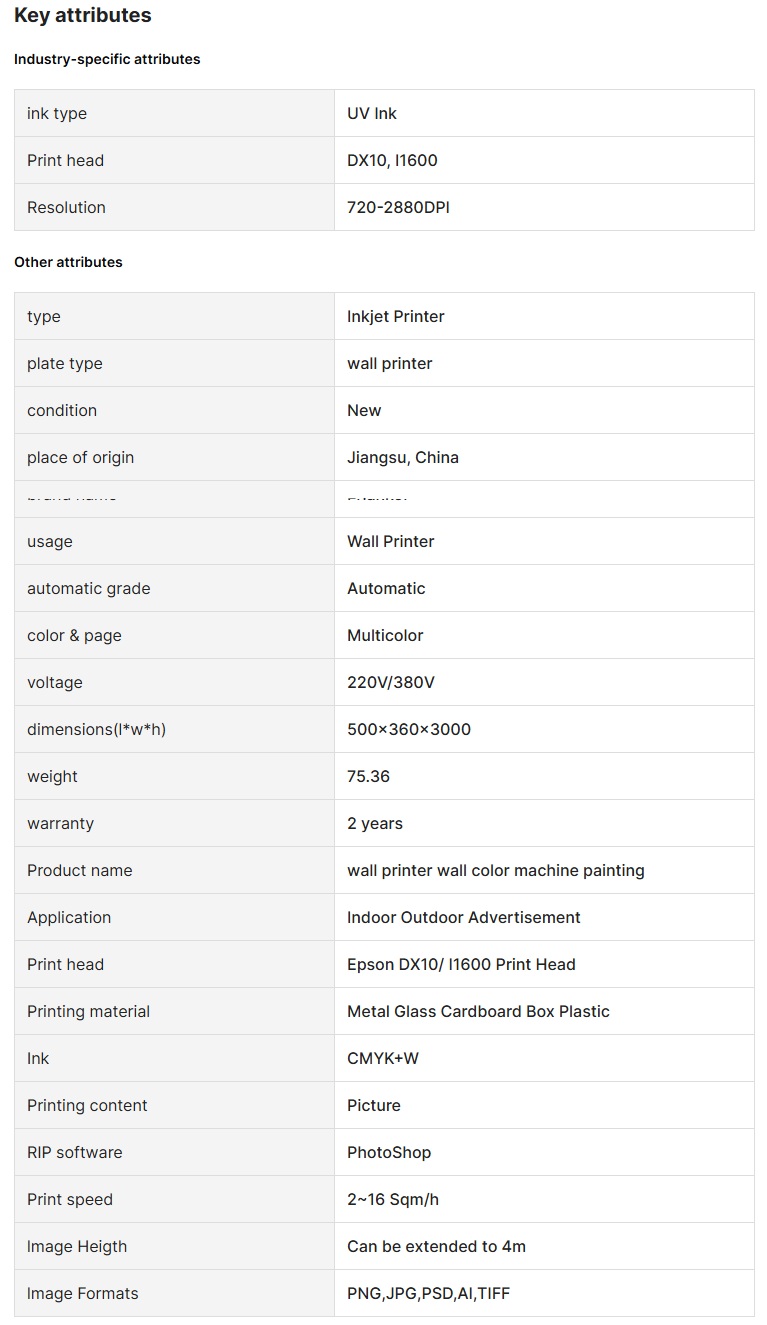Select the "Product name" row label
This screenshot has height=1325, width=767.
coord(79,871)
